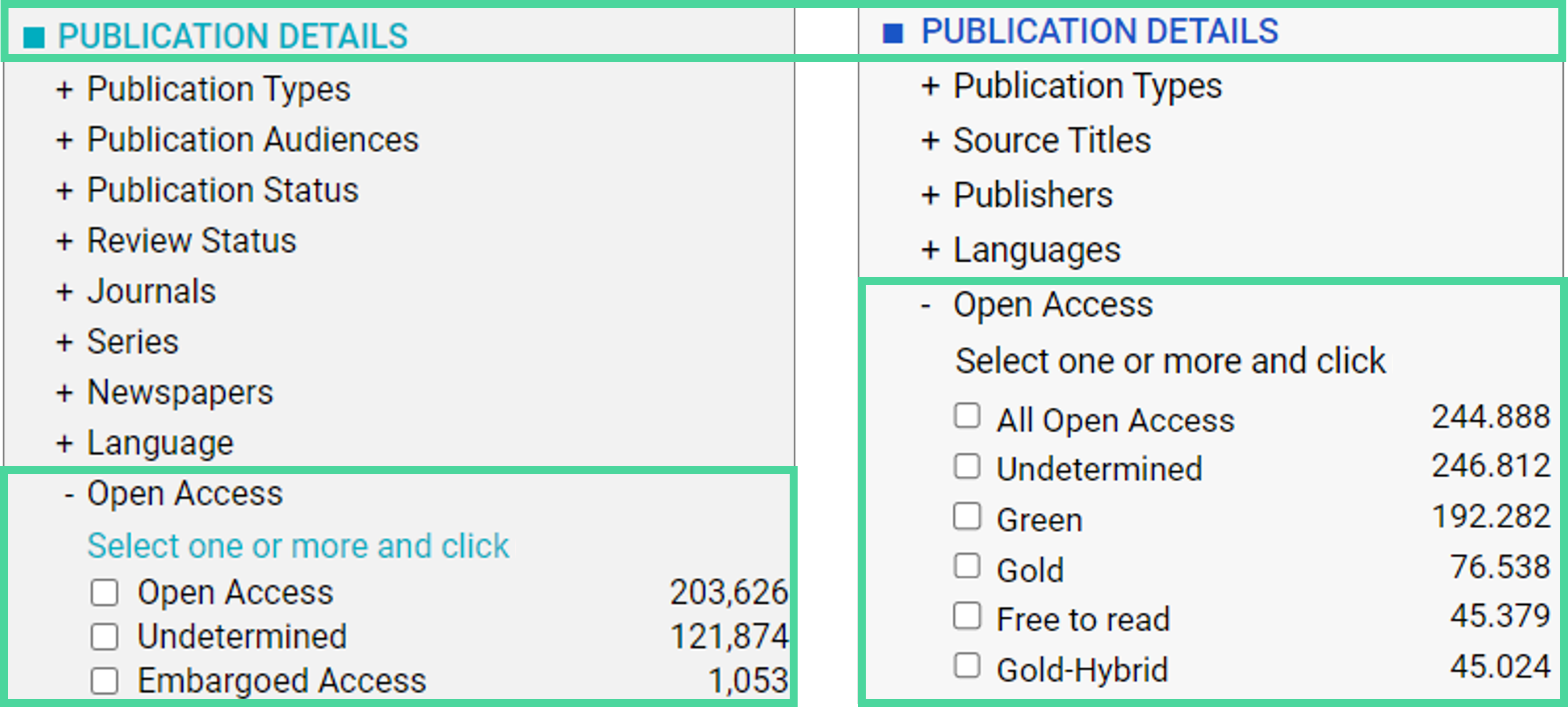Click right panel Languages label
Viewport: 1568px width, 707px height.
[1037, 250]
